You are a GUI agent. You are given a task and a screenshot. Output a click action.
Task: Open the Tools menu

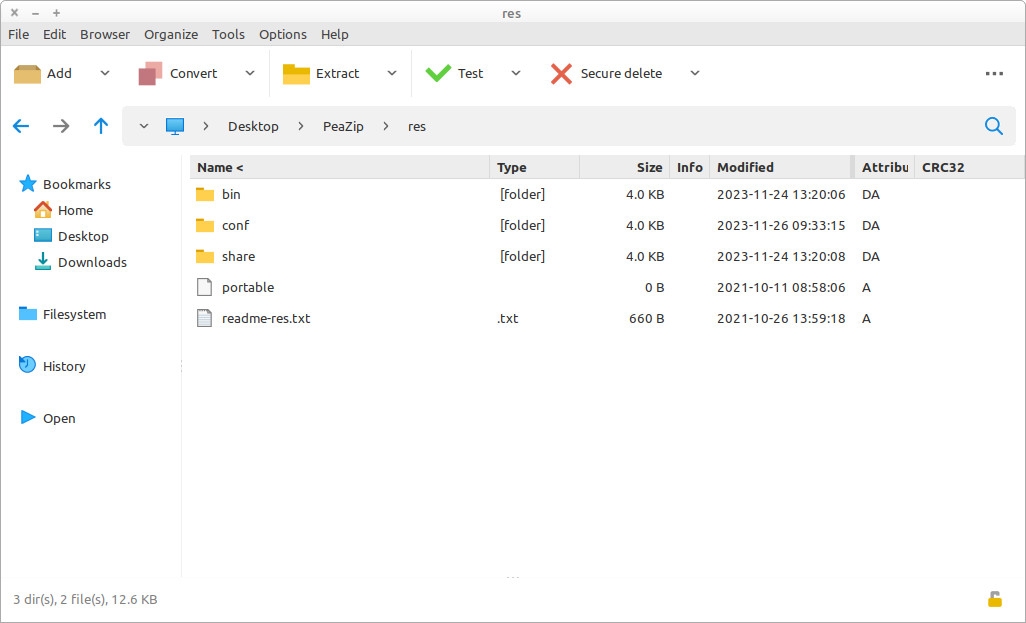[x=228, y=34]
